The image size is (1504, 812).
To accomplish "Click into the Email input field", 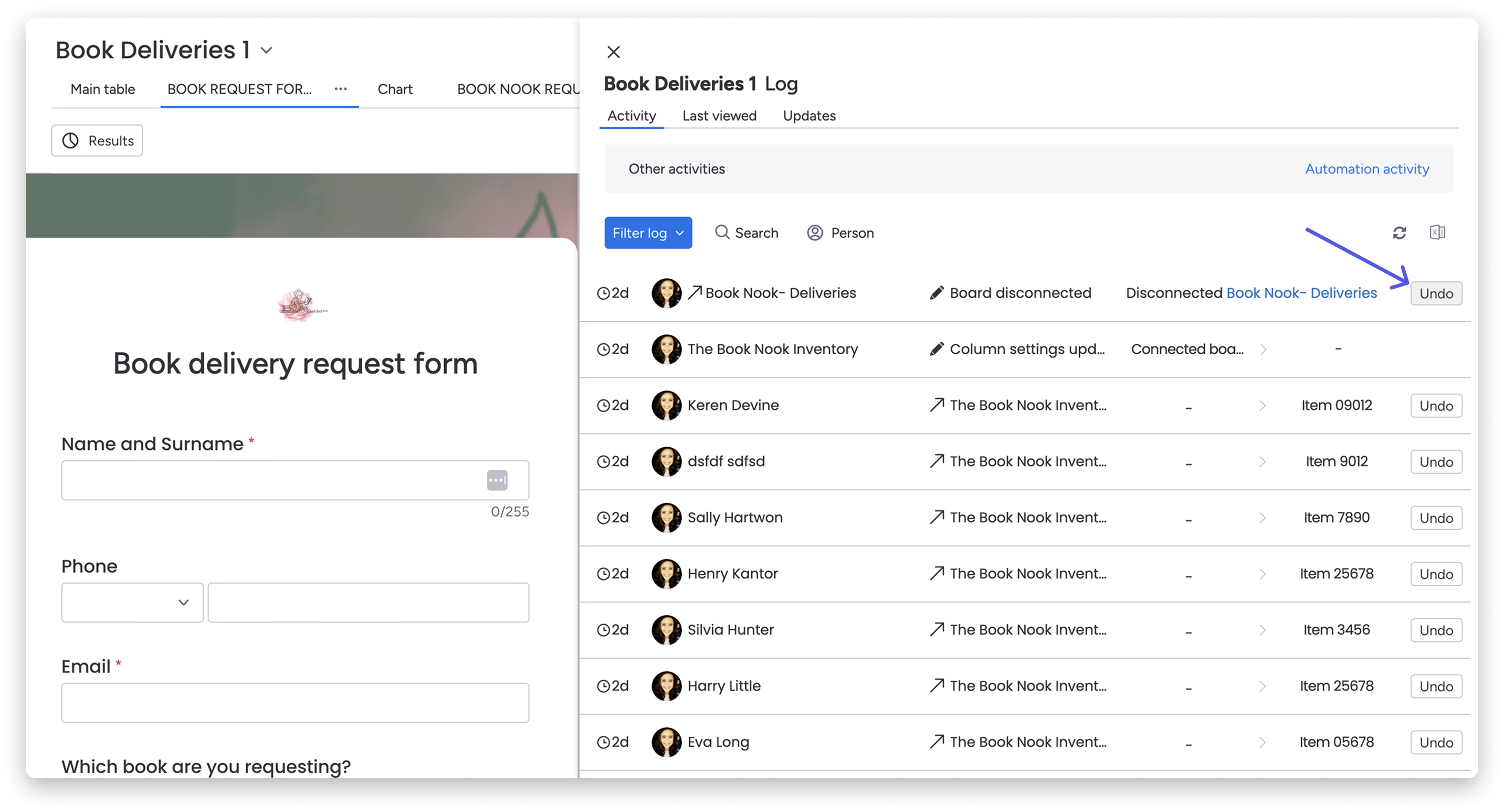I will 295,703.
